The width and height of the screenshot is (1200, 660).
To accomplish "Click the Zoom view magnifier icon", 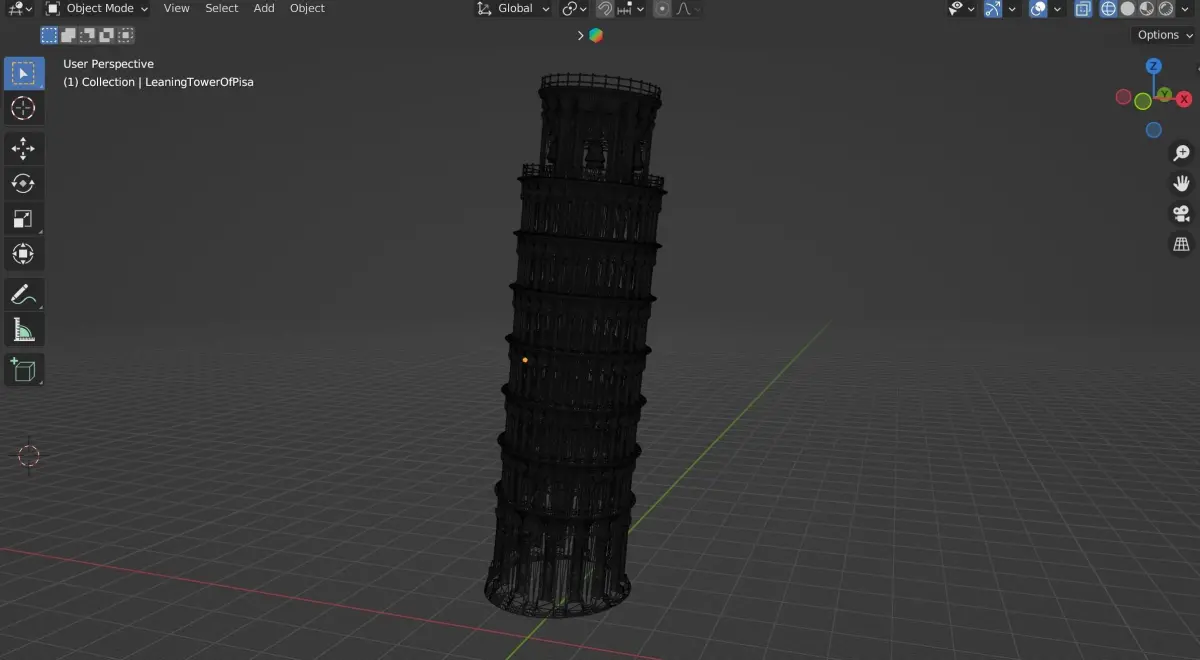I will (1181, 153).
